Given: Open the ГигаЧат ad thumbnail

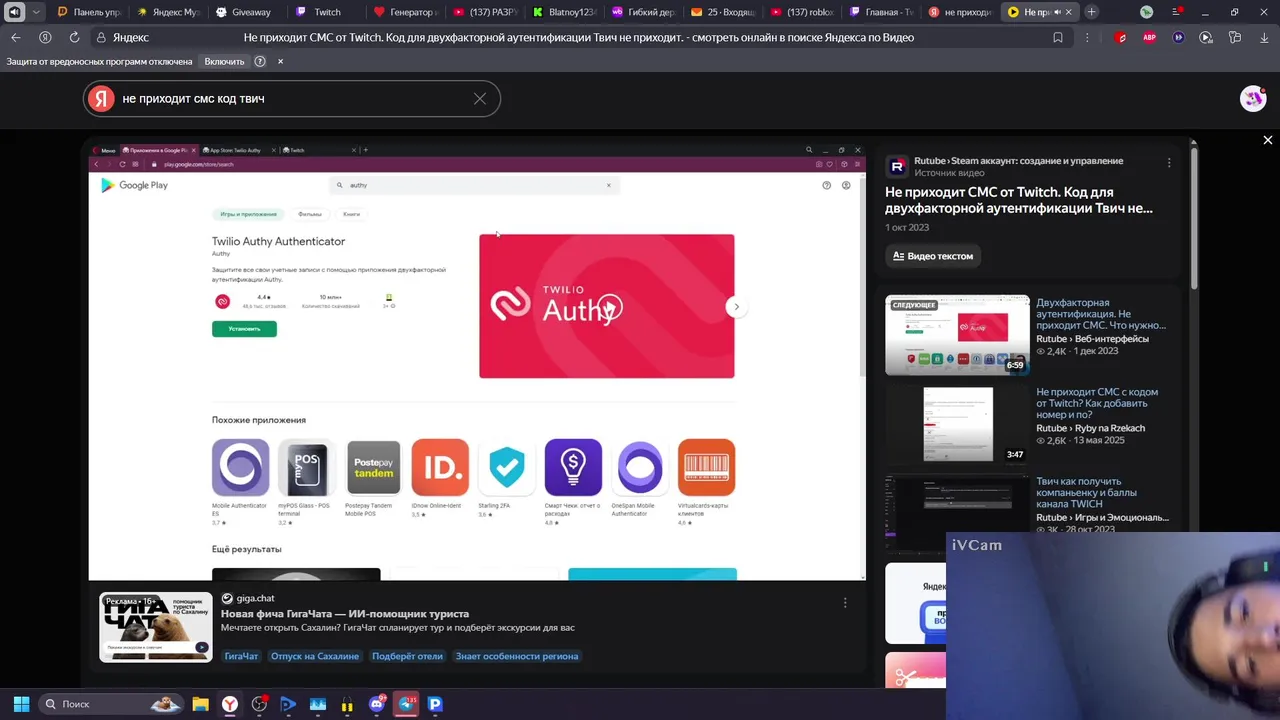Looking at the screenshot, I should [156, 627].
